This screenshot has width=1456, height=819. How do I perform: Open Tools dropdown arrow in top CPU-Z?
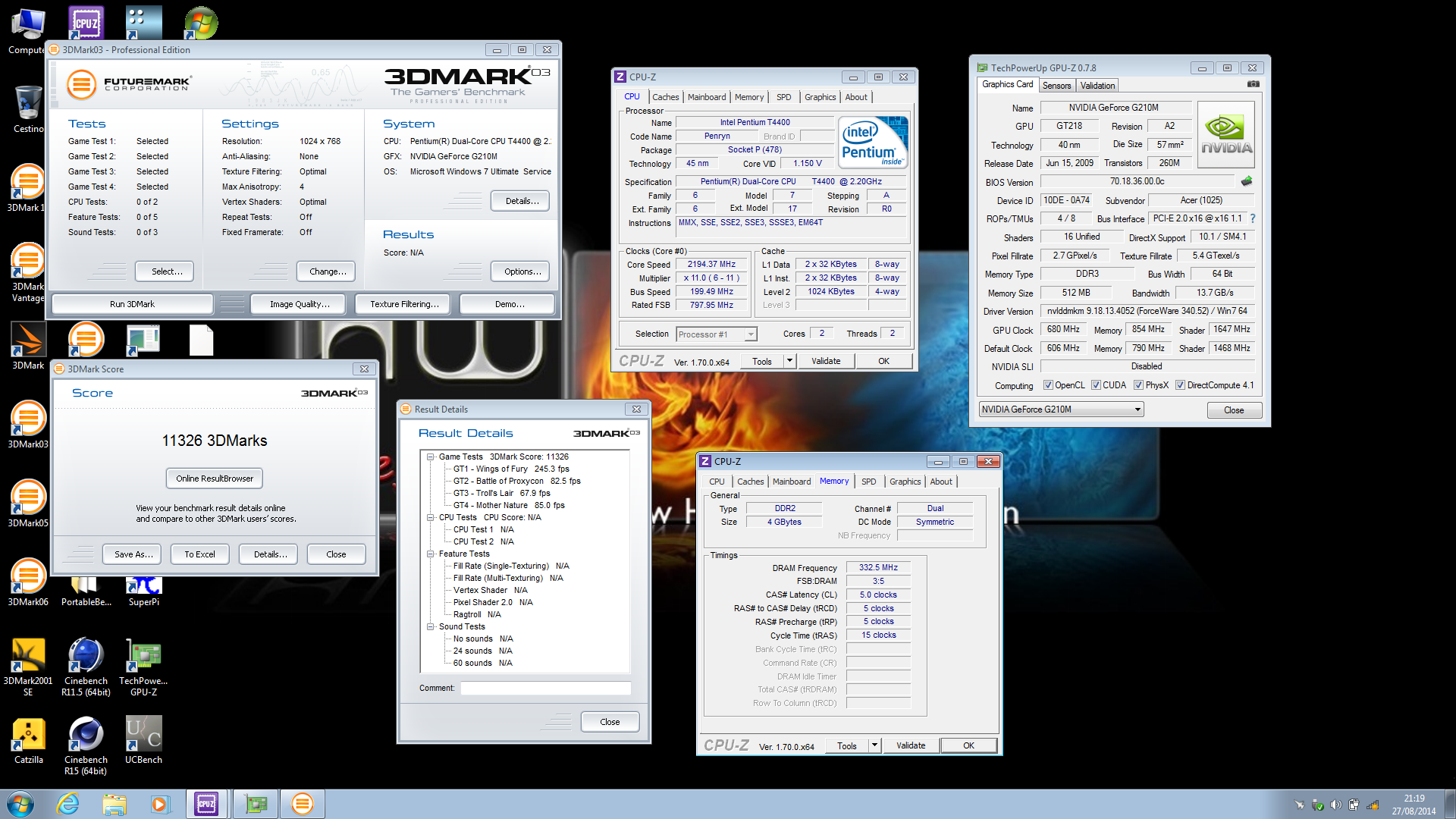pyautogui.click(x=789, y=361)
